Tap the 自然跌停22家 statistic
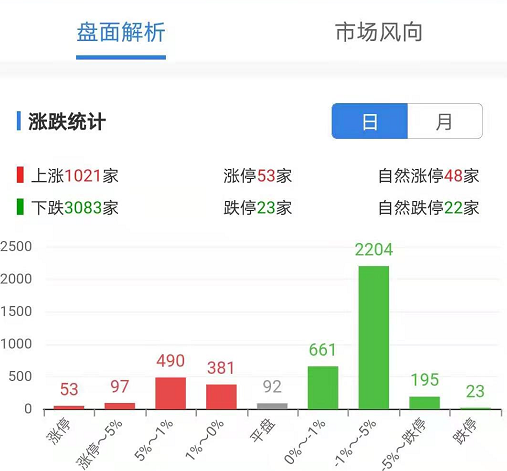Screen dimensions: 507x471 429,208
